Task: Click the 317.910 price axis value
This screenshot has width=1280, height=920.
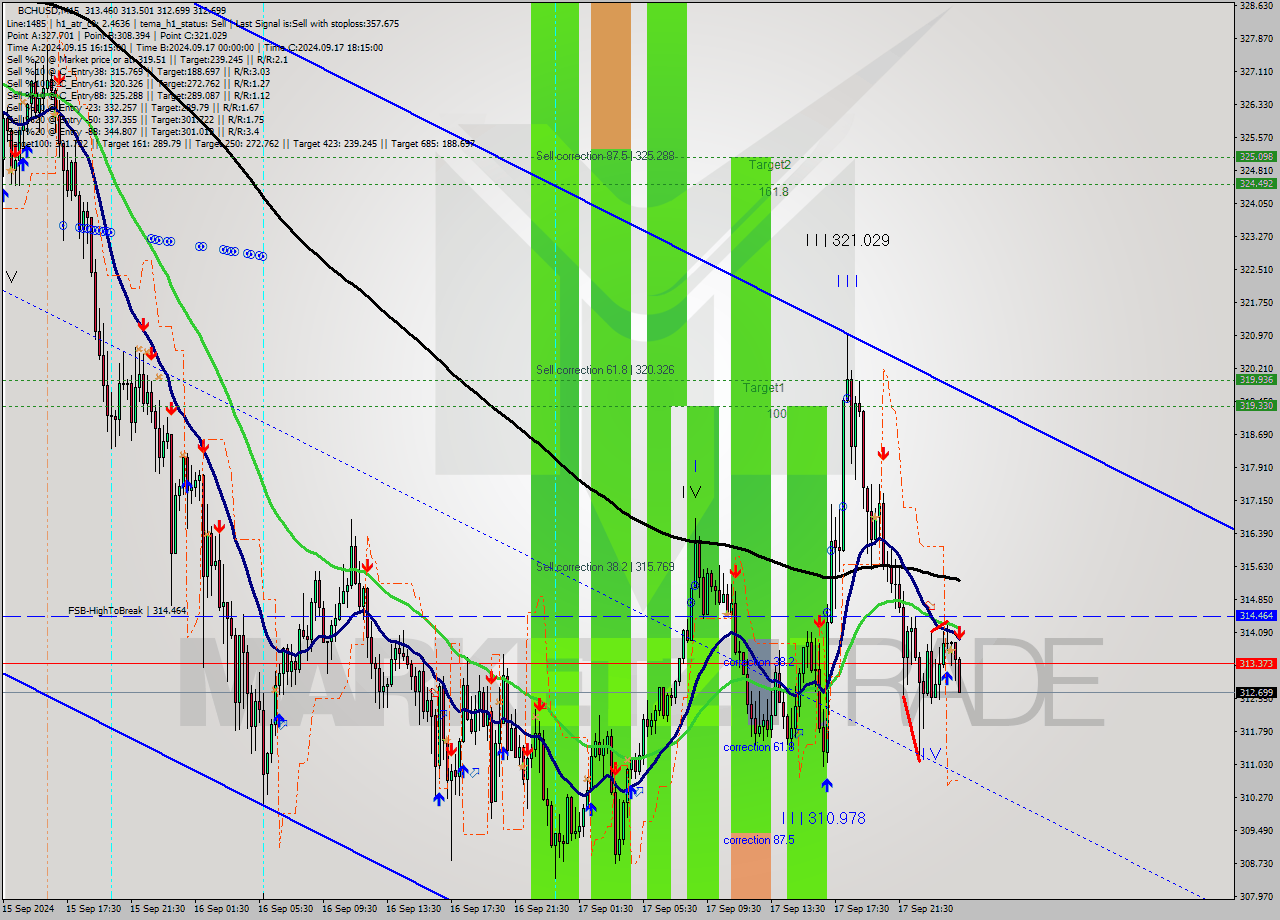Action: pyautogui.click(x=1256, y=467)
